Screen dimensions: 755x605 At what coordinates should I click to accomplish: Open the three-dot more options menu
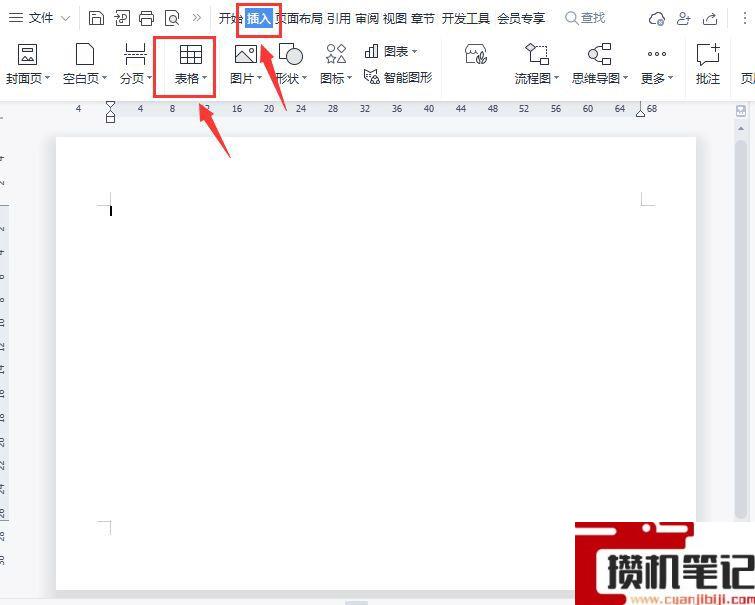pyautogui.click(x=745, y=18)
